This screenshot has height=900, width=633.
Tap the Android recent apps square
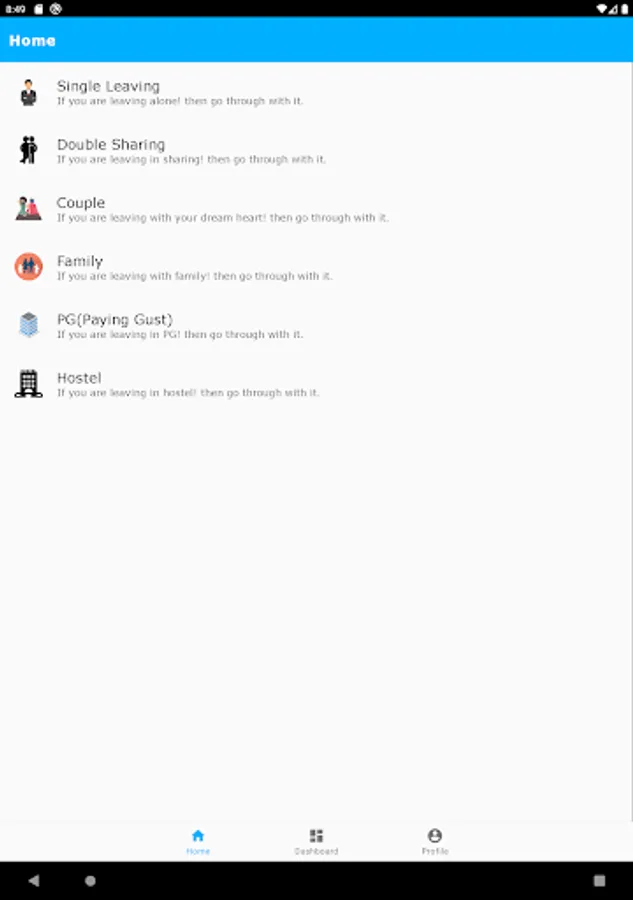coord(599,880)
